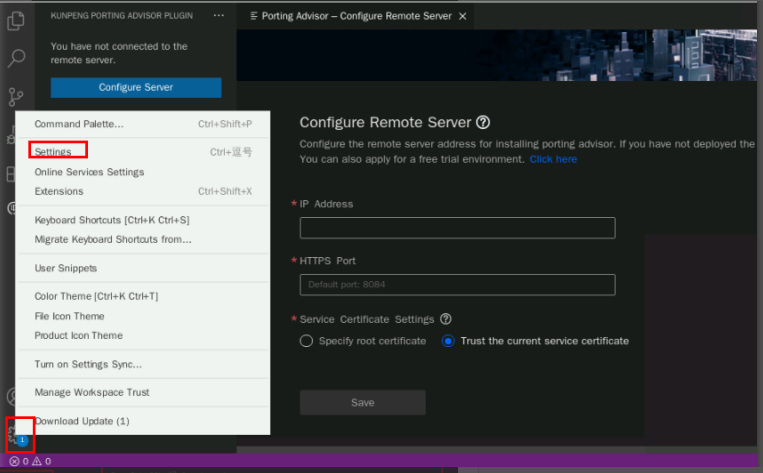The width and height of the screenshot is (763, 473).
Task: Click Turn on Settings Sync menu item
Action: (88, 364)
